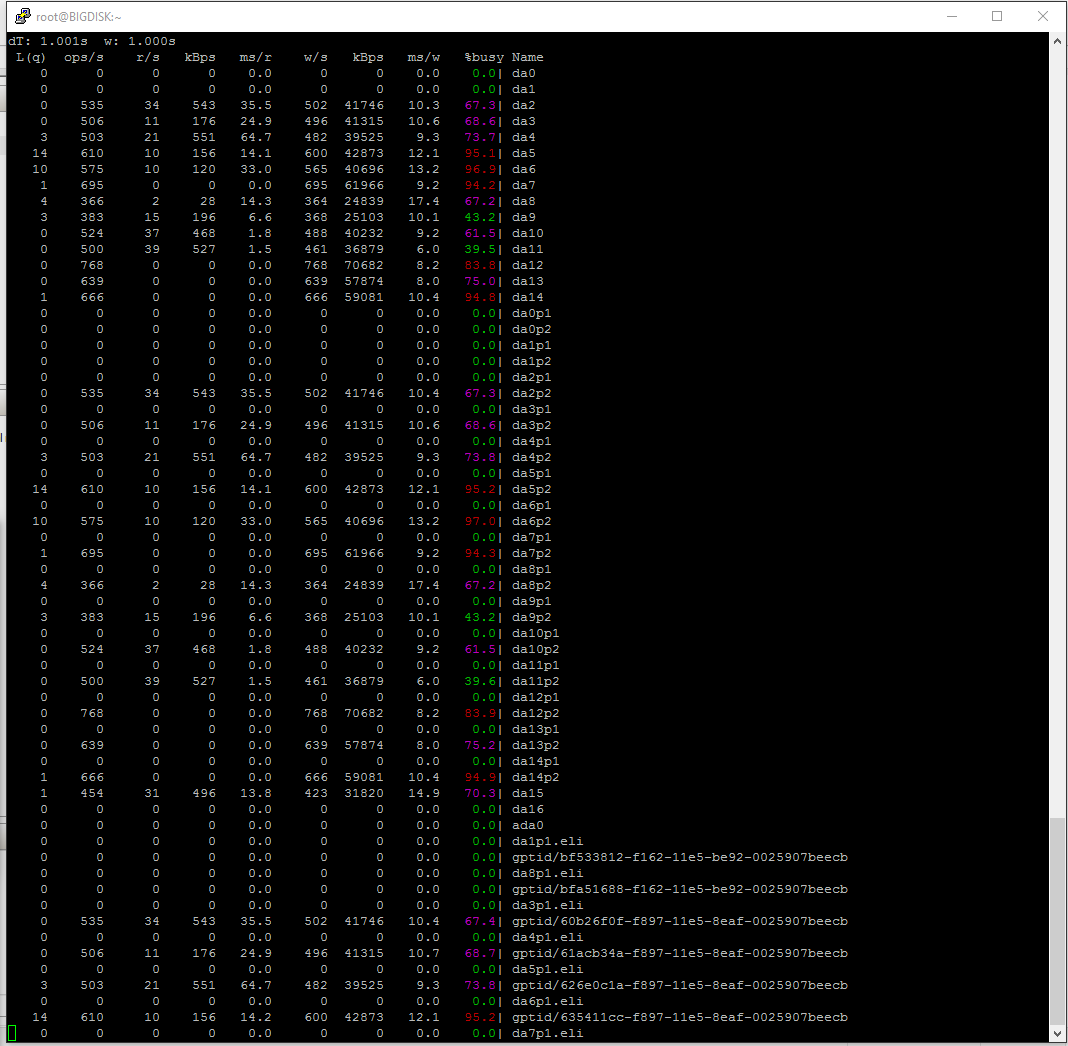
Task: Select the da3p2 partition name
Action: (x=532, y=426)
